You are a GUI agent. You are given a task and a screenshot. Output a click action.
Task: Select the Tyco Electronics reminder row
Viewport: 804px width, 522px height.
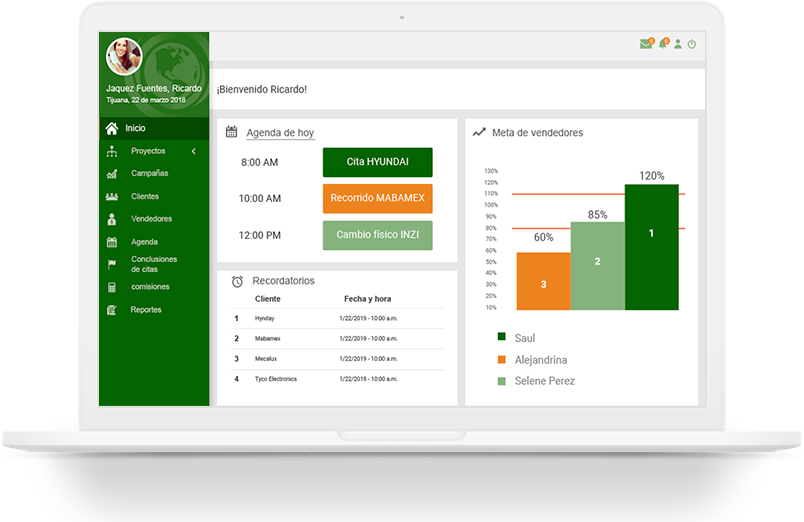coord(338,379)
